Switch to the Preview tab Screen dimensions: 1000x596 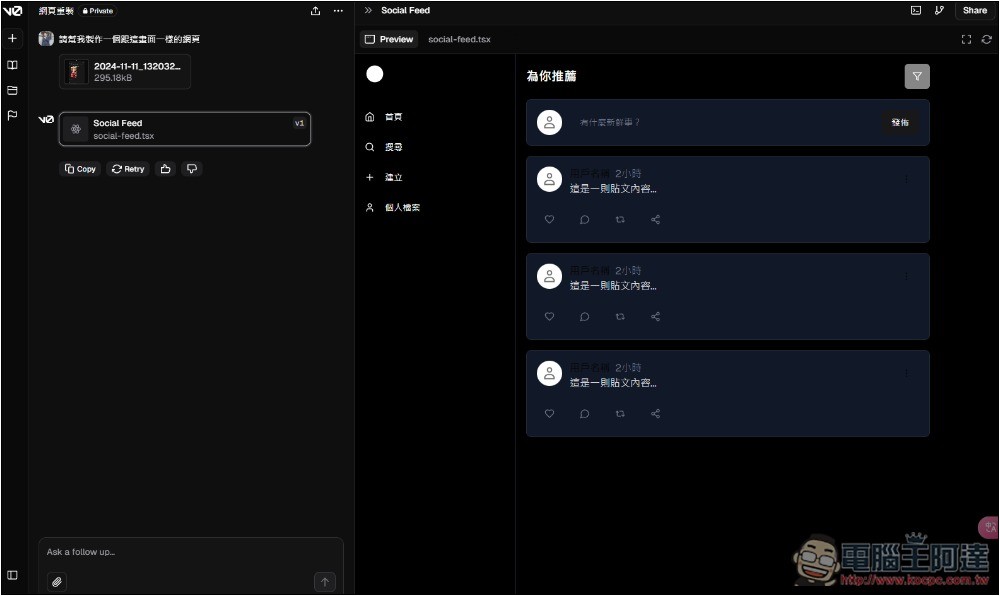click(389, 39)
